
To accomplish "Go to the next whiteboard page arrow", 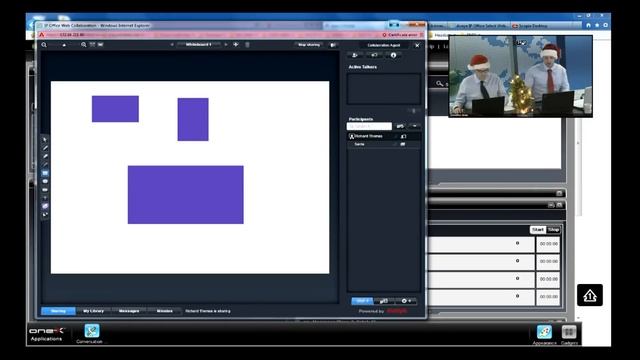I will pyautogui.click(x=226, y=44).
